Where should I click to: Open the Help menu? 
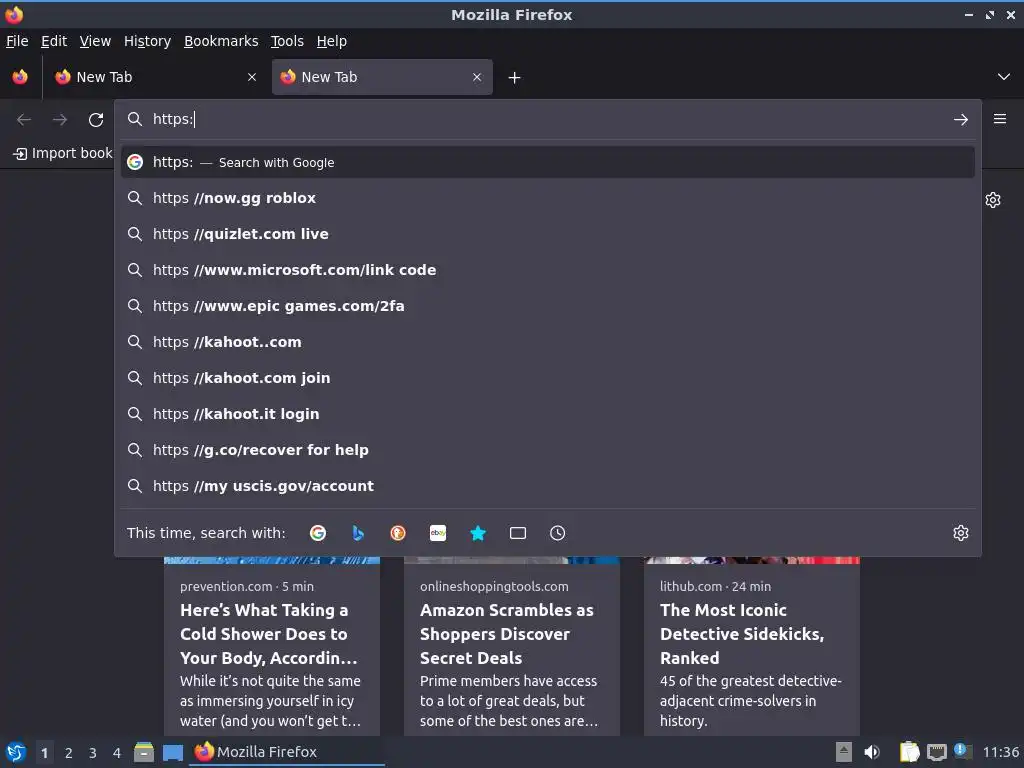click(332, 41)
